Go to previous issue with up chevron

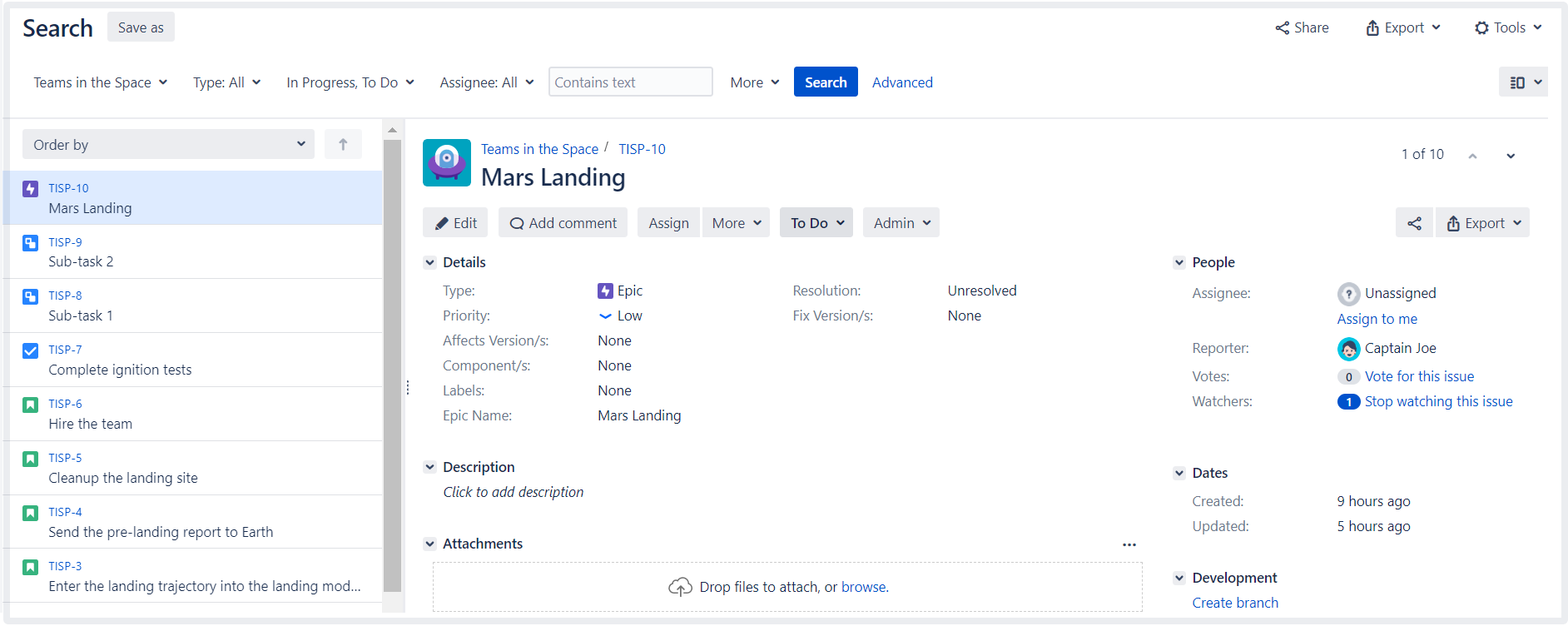coord(1472,156)
